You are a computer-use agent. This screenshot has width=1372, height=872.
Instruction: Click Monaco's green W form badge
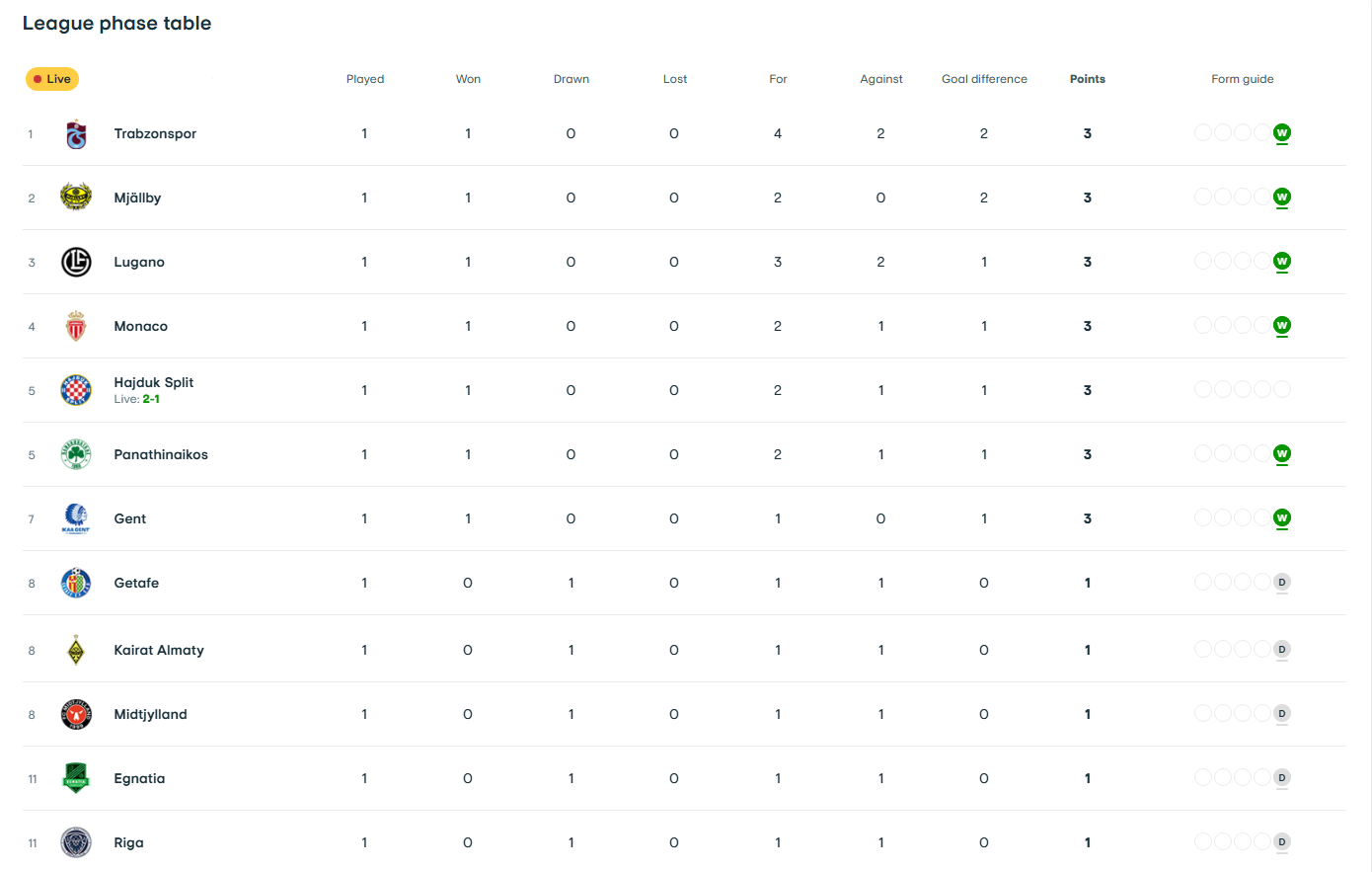coord(1282,326)
